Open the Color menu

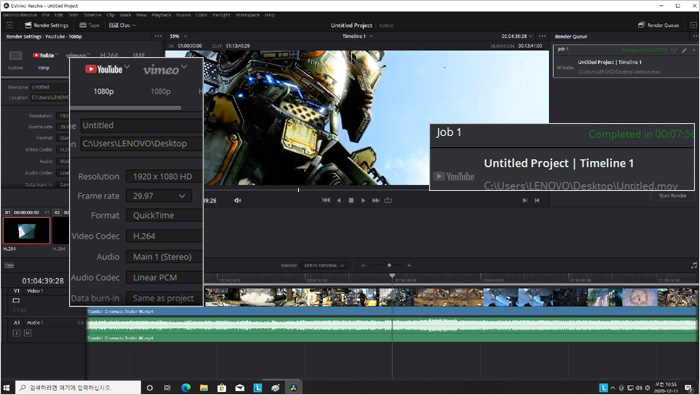point(201,15)
